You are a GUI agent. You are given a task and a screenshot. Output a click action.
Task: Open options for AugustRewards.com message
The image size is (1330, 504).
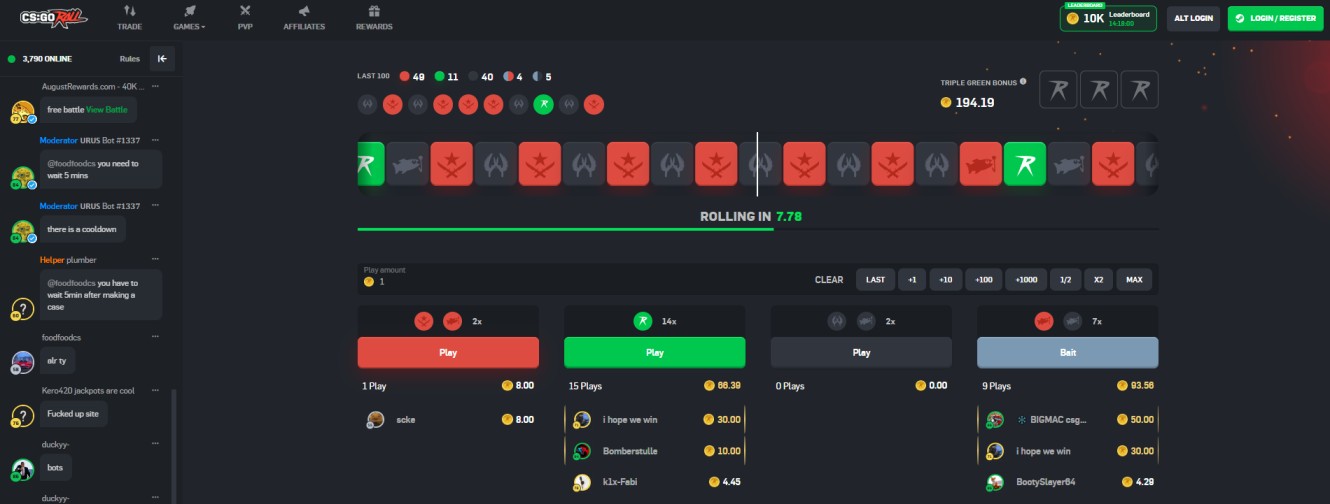click(156, 86)
